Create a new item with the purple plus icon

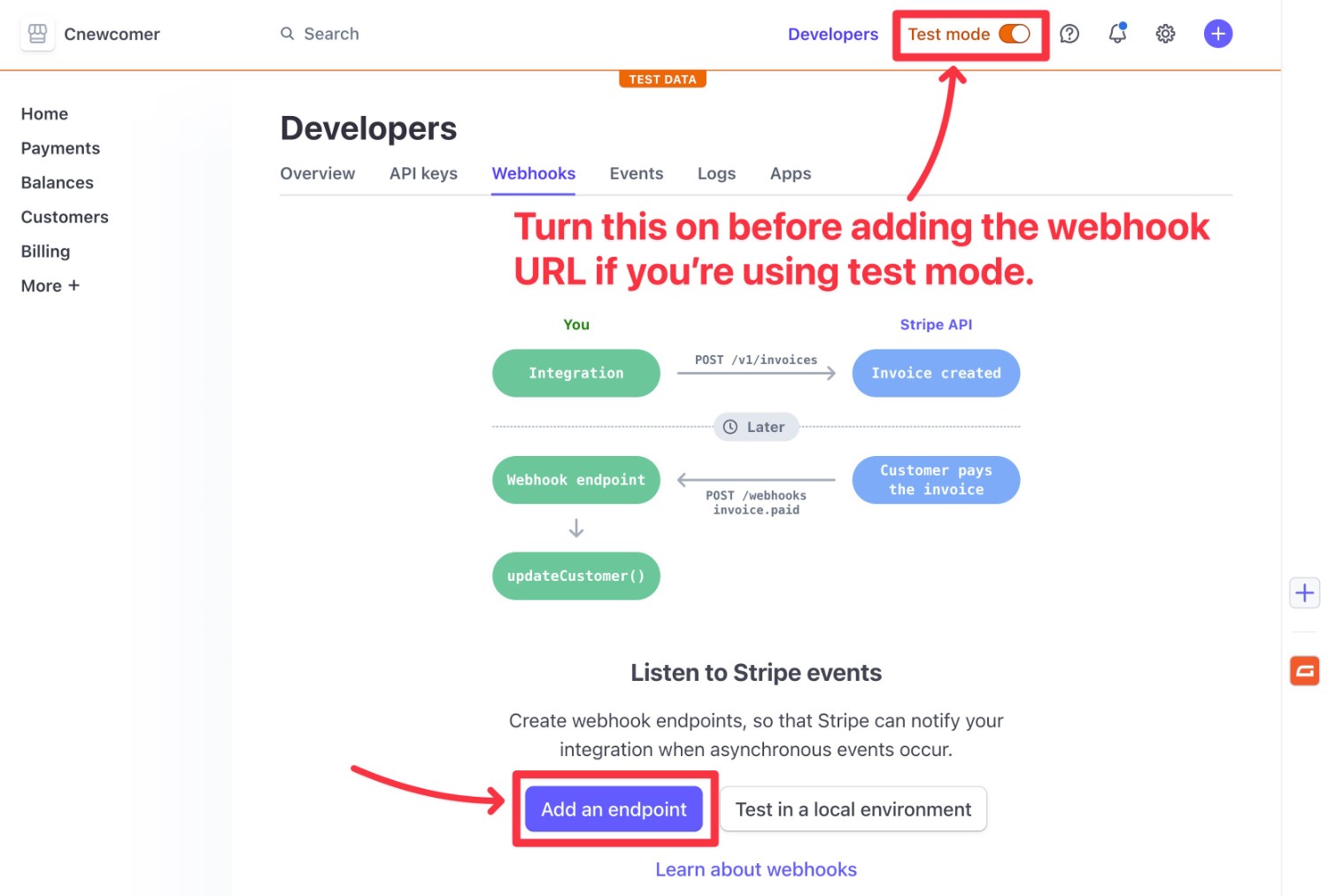coord(1218,34)
